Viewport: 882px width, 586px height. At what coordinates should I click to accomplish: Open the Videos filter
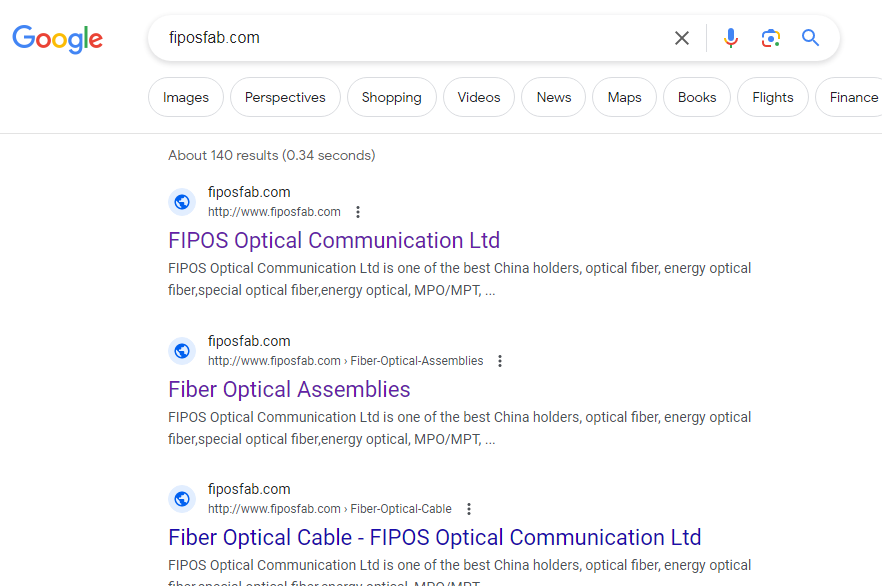pos(479,97)
